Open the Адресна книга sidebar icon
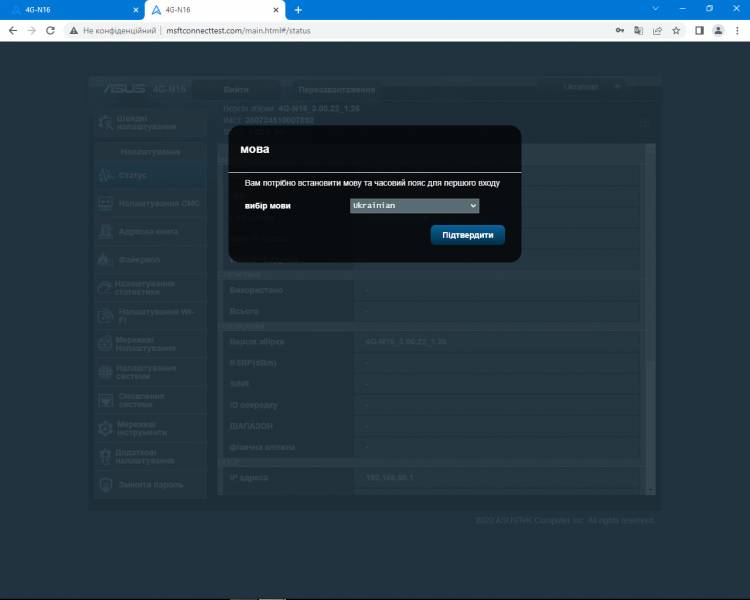The image size is (750, 600). [105, 232]
